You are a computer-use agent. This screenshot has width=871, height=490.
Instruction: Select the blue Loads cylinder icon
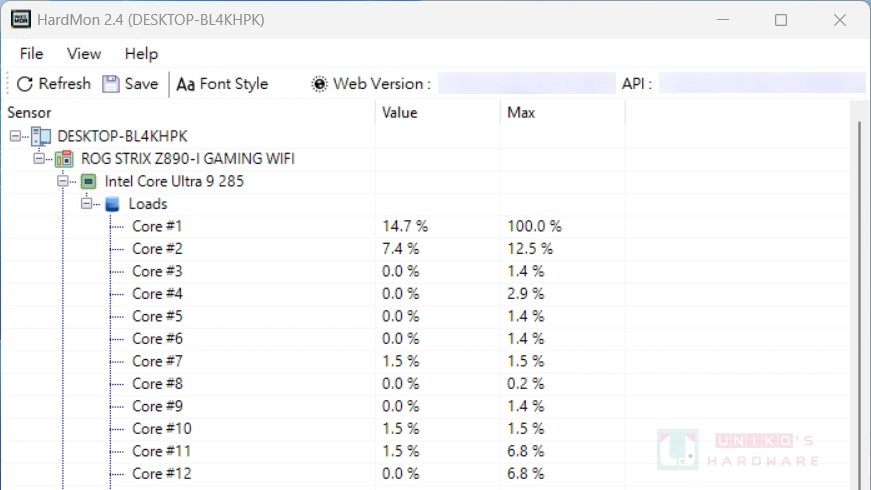(112, 204)
